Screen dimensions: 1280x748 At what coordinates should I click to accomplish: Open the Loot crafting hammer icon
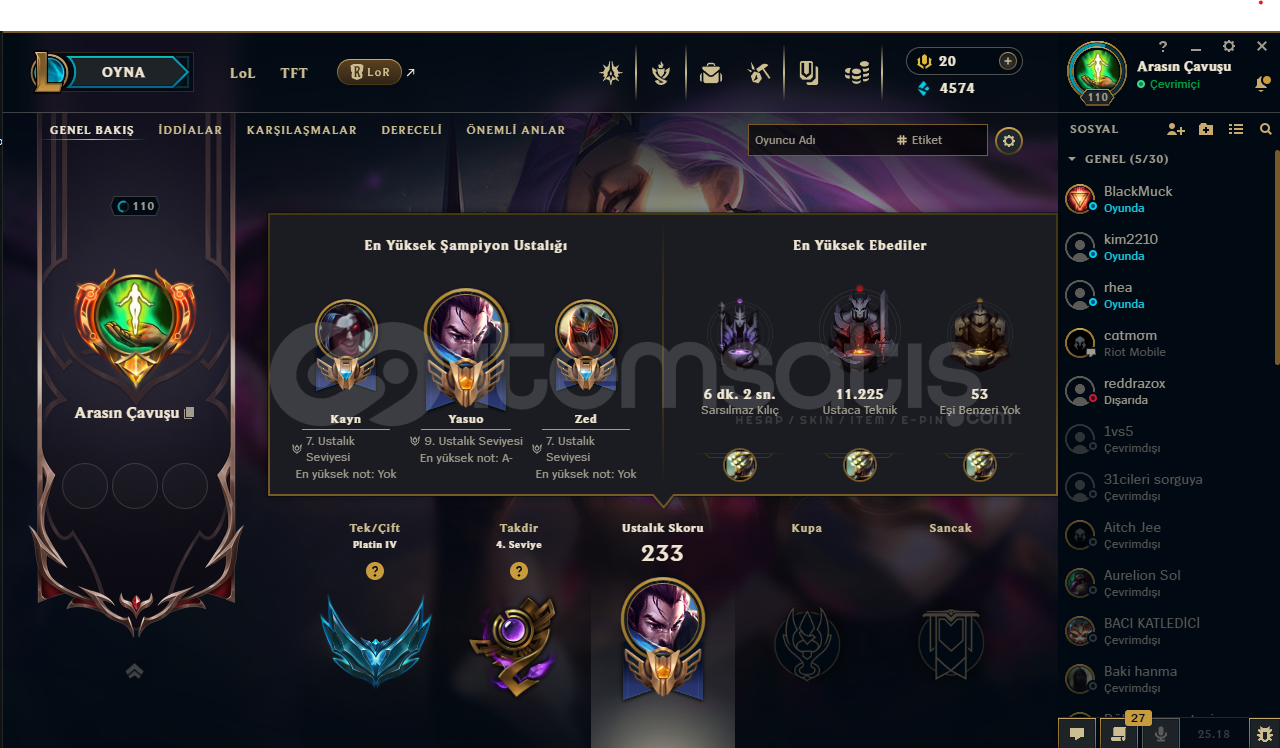[x=759, y=73]
